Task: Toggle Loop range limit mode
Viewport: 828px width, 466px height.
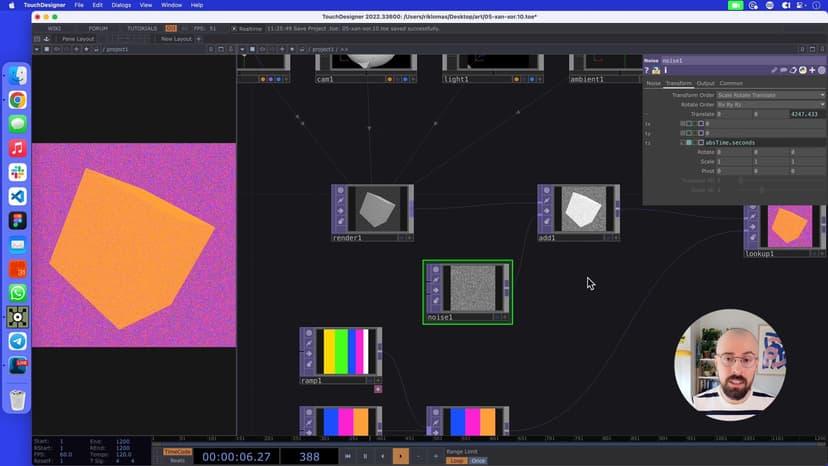Action: 456,460
